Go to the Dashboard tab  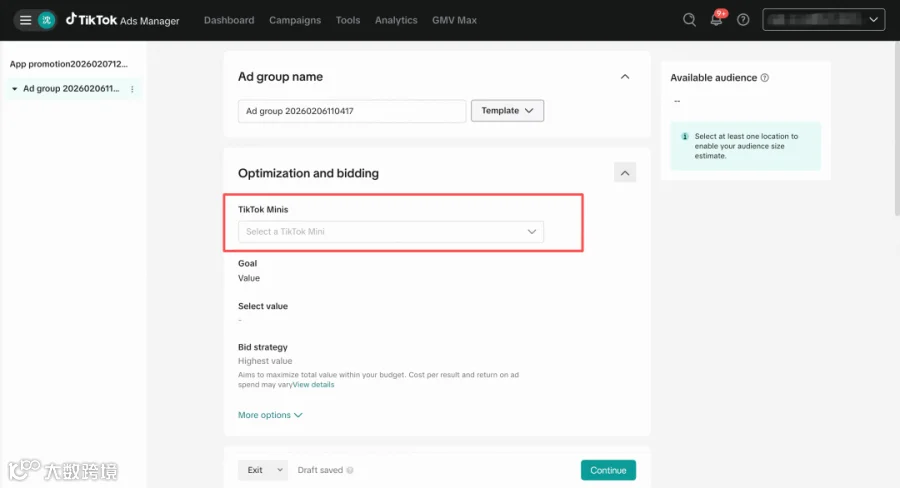pos(229,20)
